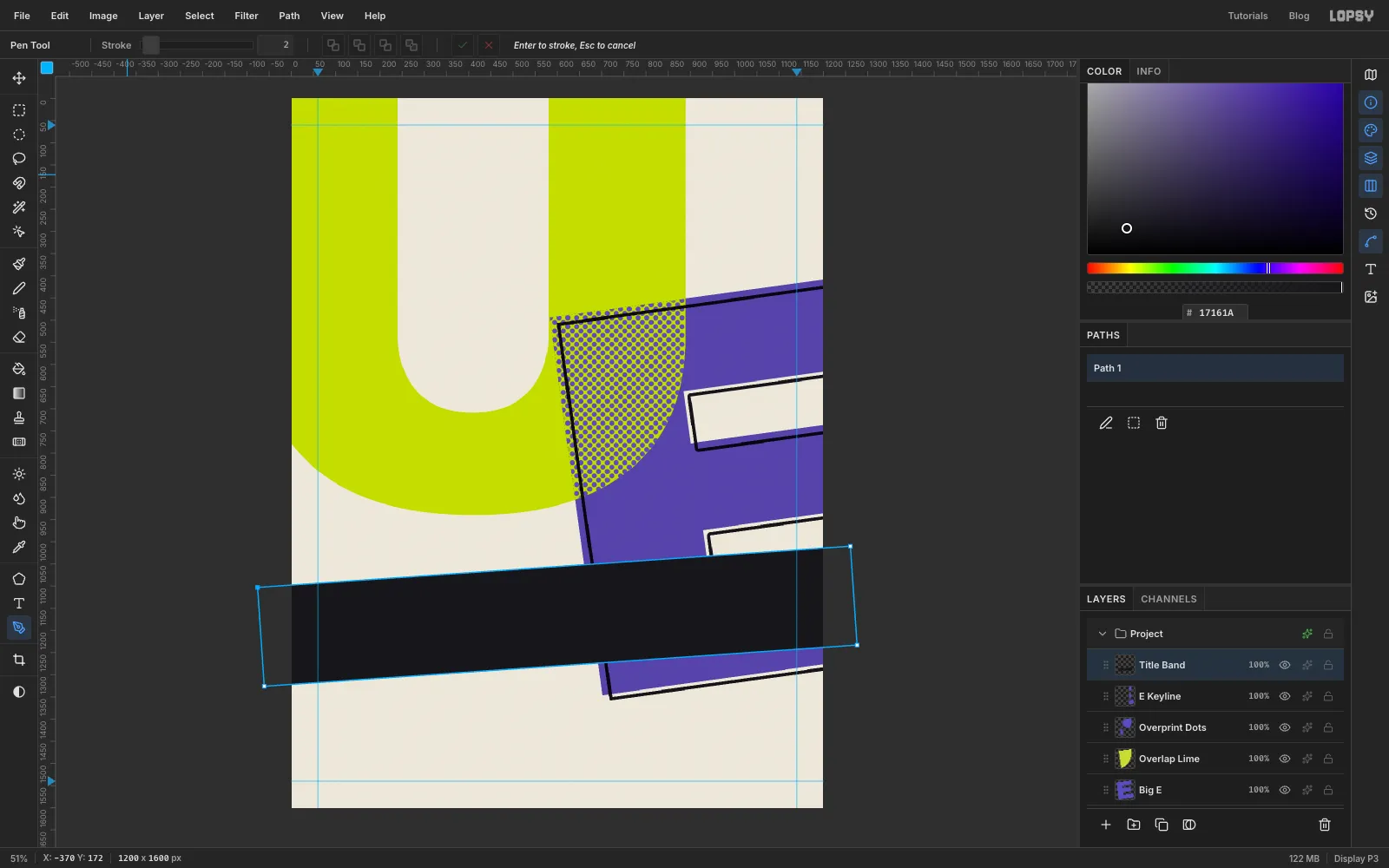Image resolution: width=1389 pixels, height=868 pixels.
Task: Pick a color in the saturation field
Action: tap(1215, 168)
